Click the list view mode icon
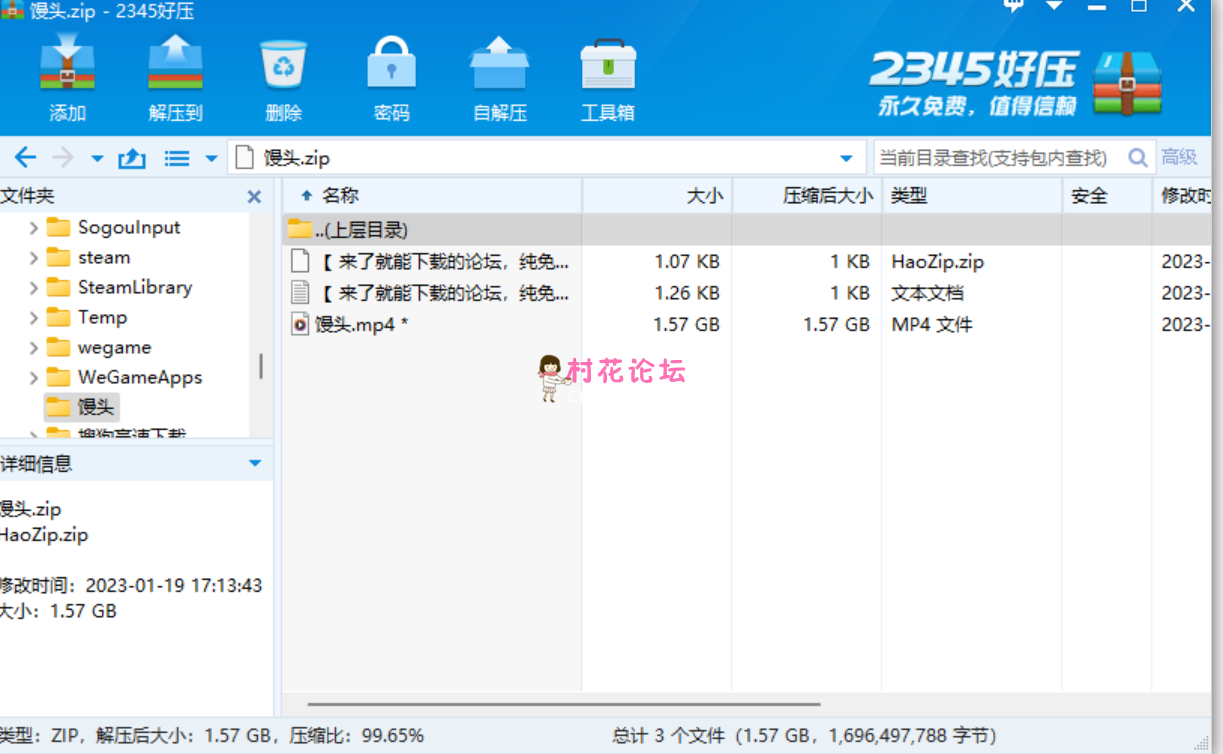1223x754 pixels. click(177, 158)
